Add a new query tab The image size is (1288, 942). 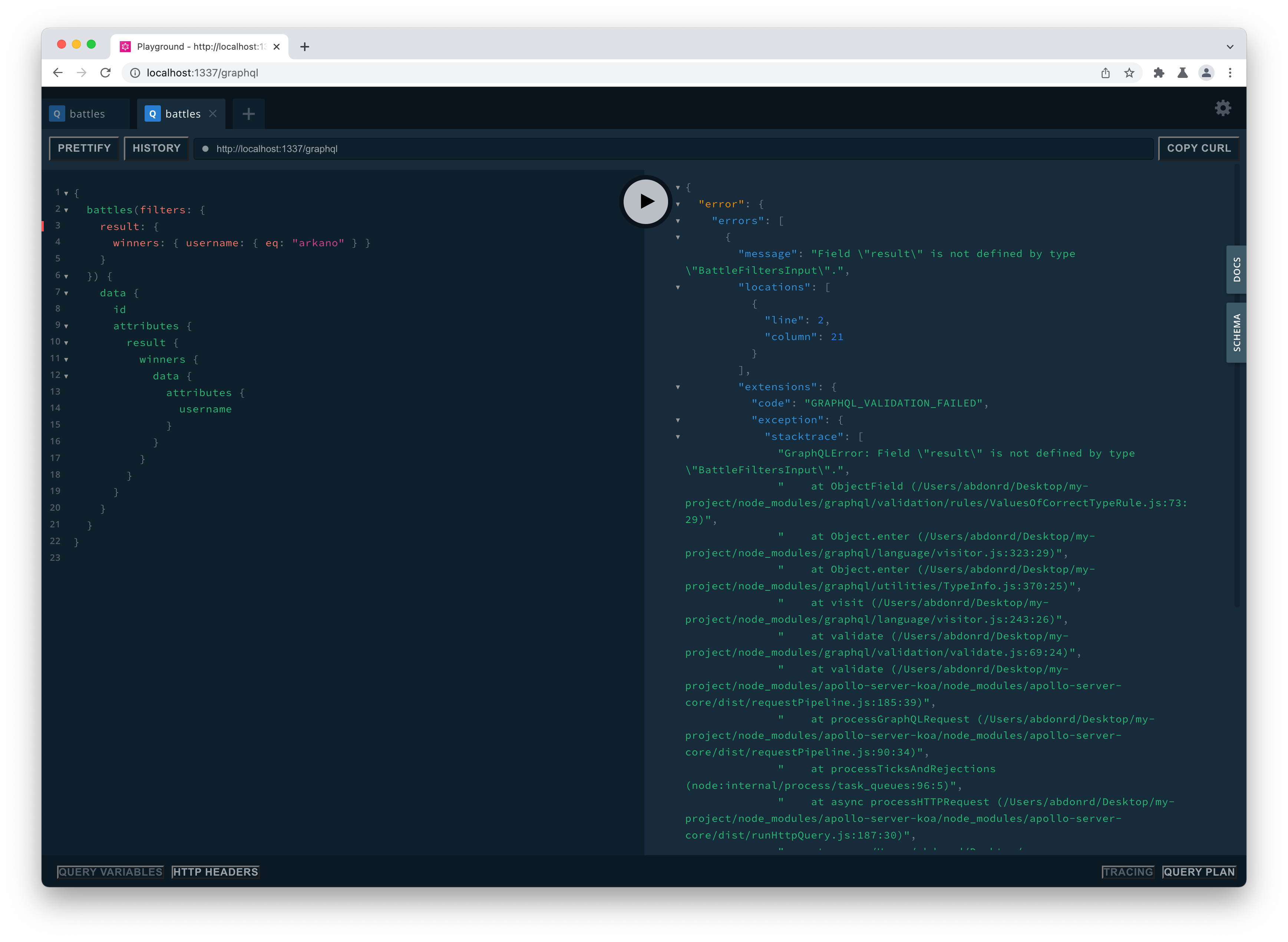tap(248, 114)
